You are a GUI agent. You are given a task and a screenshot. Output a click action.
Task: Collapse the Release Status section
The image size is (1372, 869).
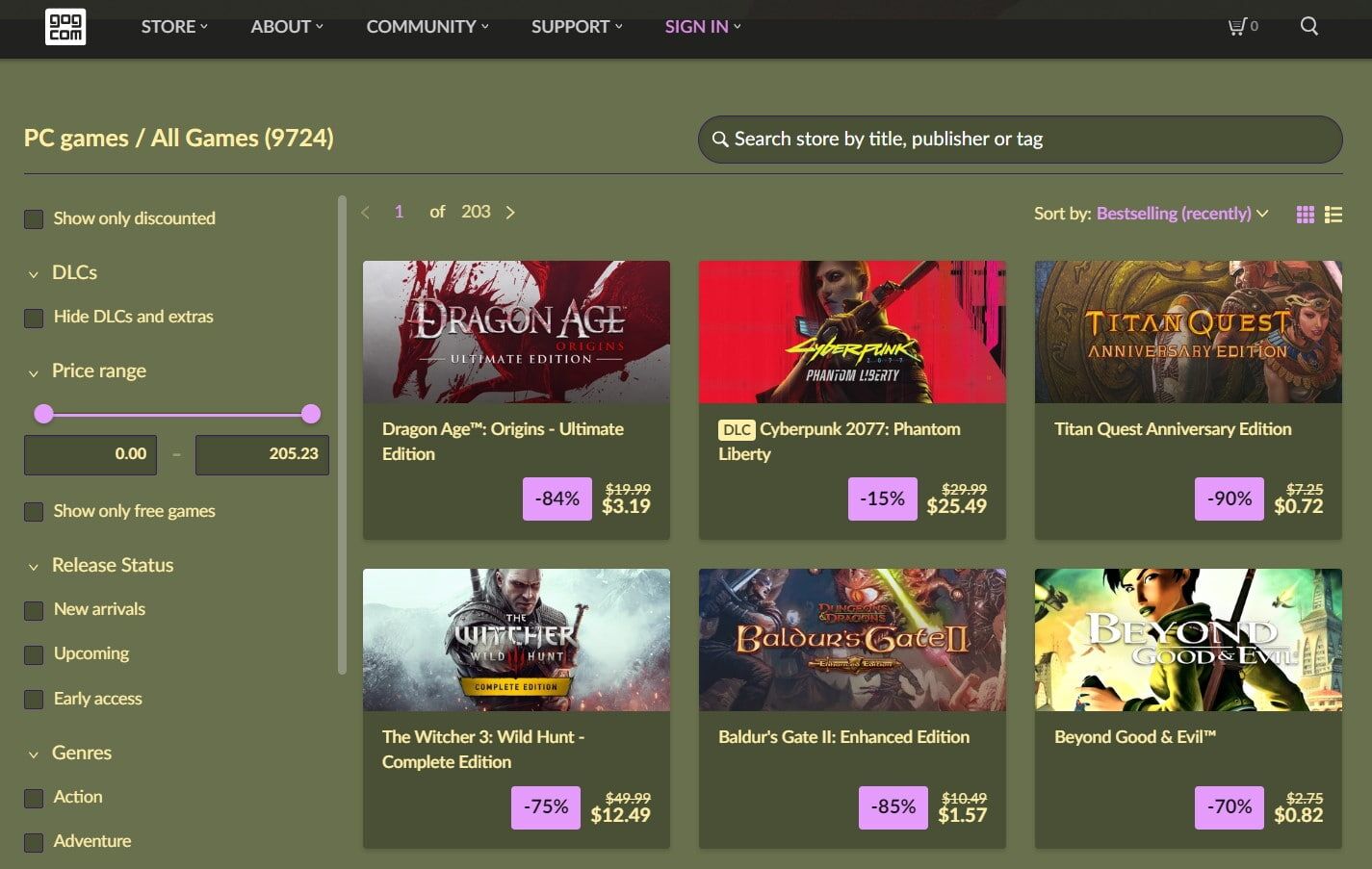pos(34,567)
